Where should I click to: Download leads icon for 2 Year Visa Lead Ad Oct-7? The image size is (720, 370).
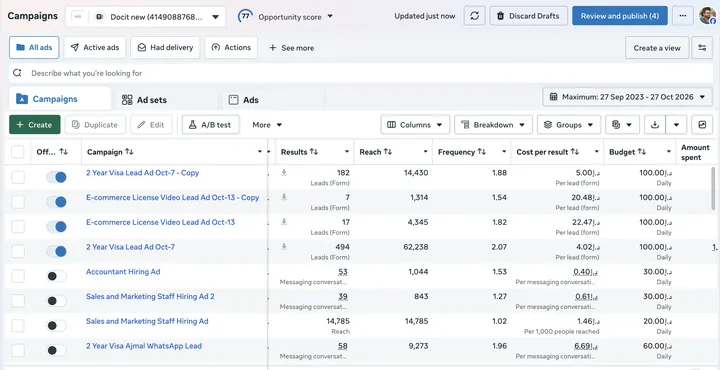pos(284,247)
